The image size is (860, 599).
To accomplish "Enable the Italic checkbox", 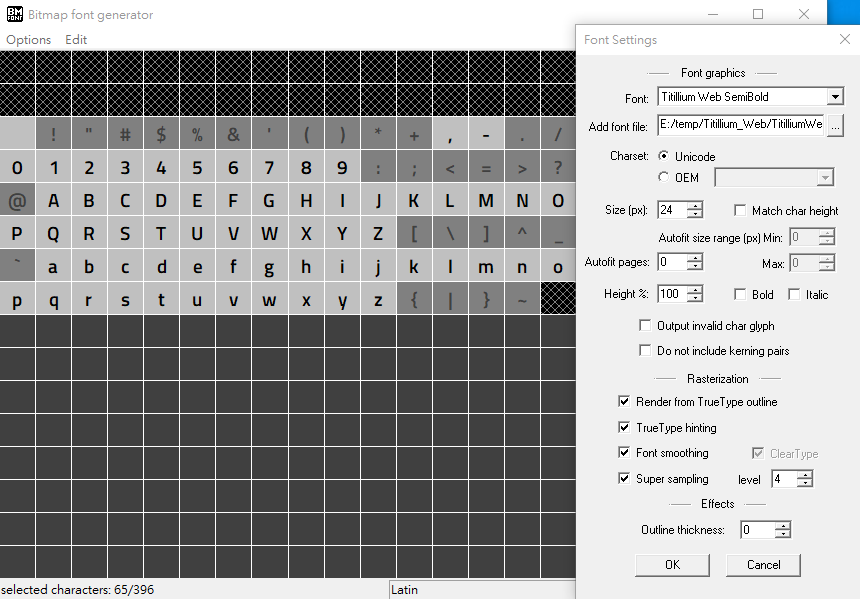I will (x=794, y=295).
